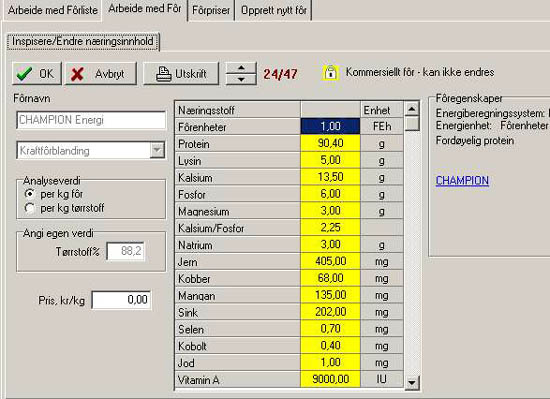Click the Utskrift print button
This screenshot has height=399, width=550.
click(181, 74)
